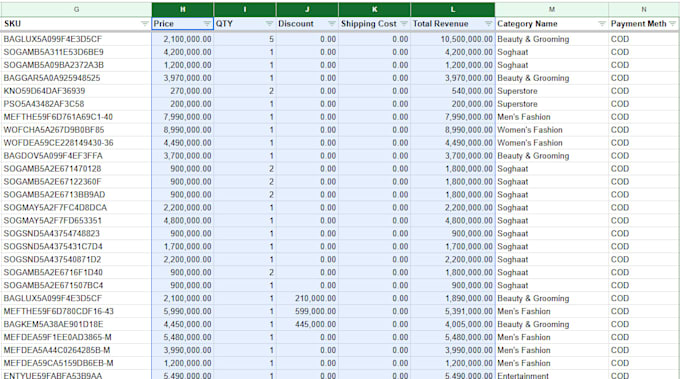Viewport: 680px width, 379px height.
Task: Select total revenue cell 10,500,000.00
Action: pyautogui.click(x=453, y=39)
